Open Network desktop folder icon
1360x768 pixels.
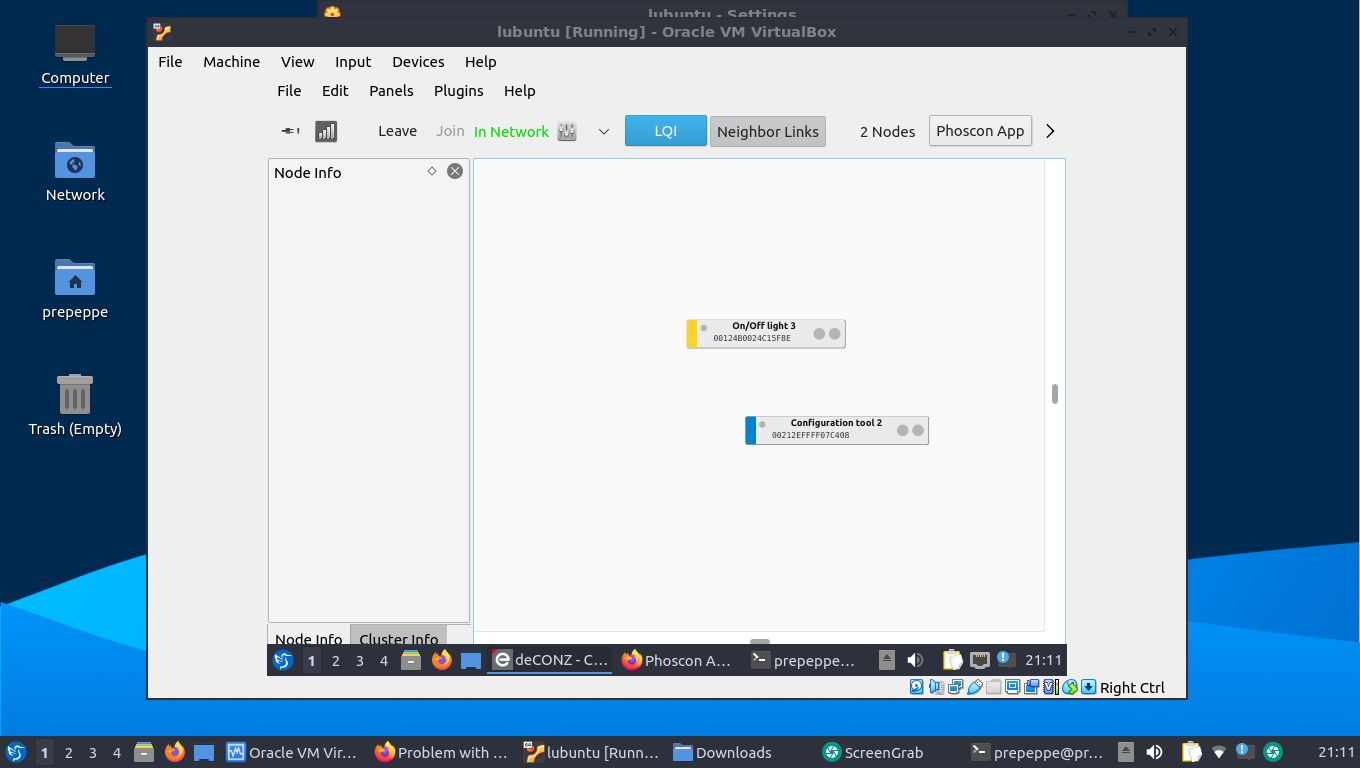(x=75, y=172)
